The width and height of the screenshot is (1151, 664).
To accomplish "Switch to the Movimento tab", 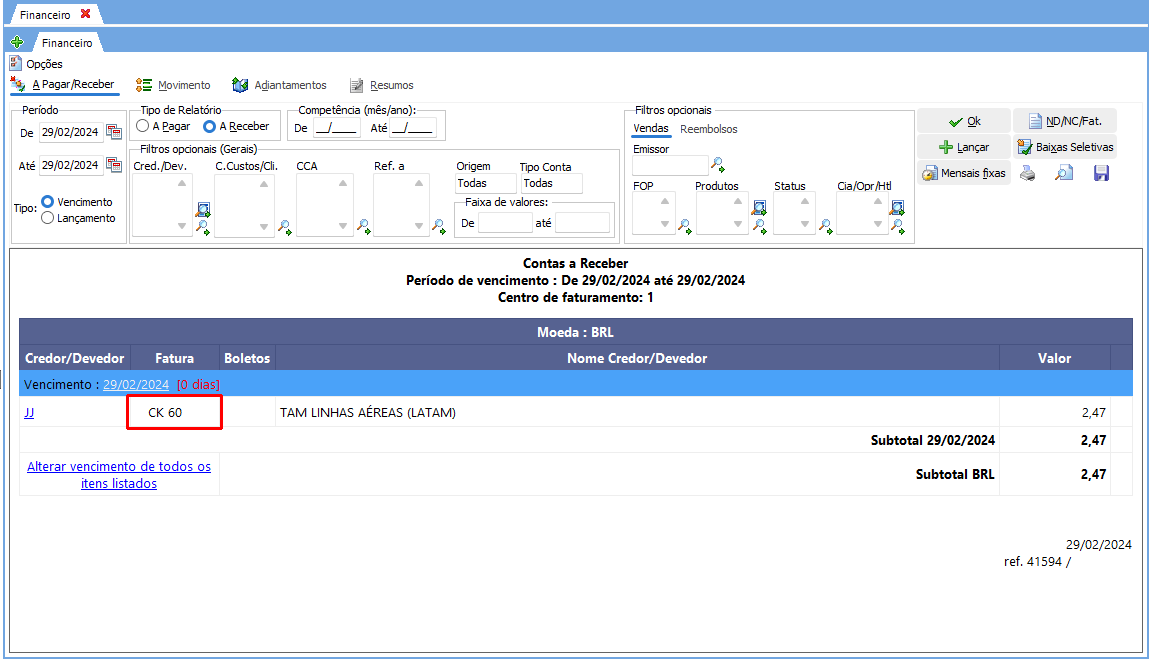I will (173, 85).
